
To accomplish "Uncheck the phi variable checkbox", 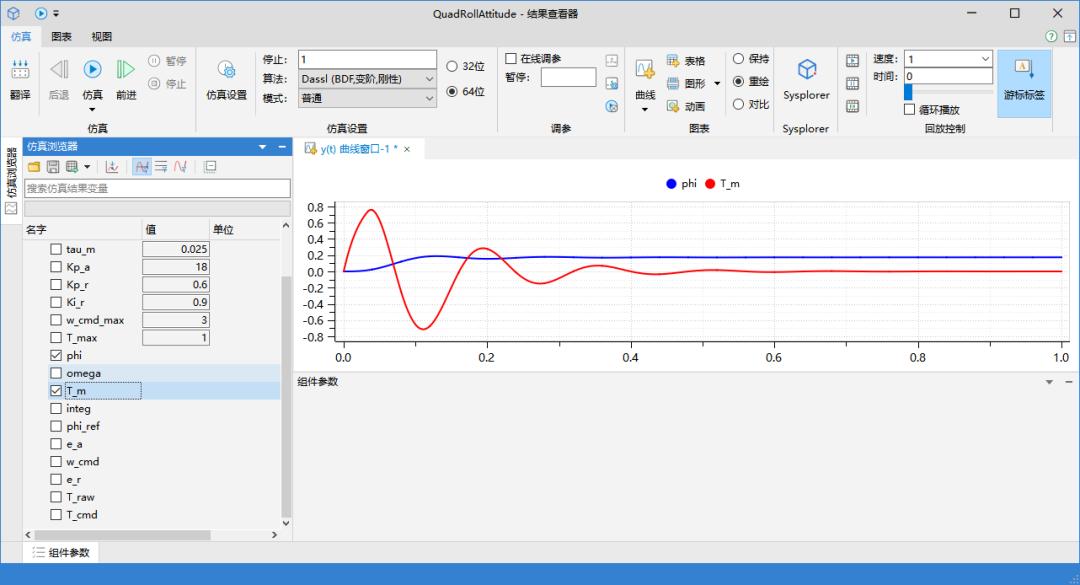I will [56, 356].
